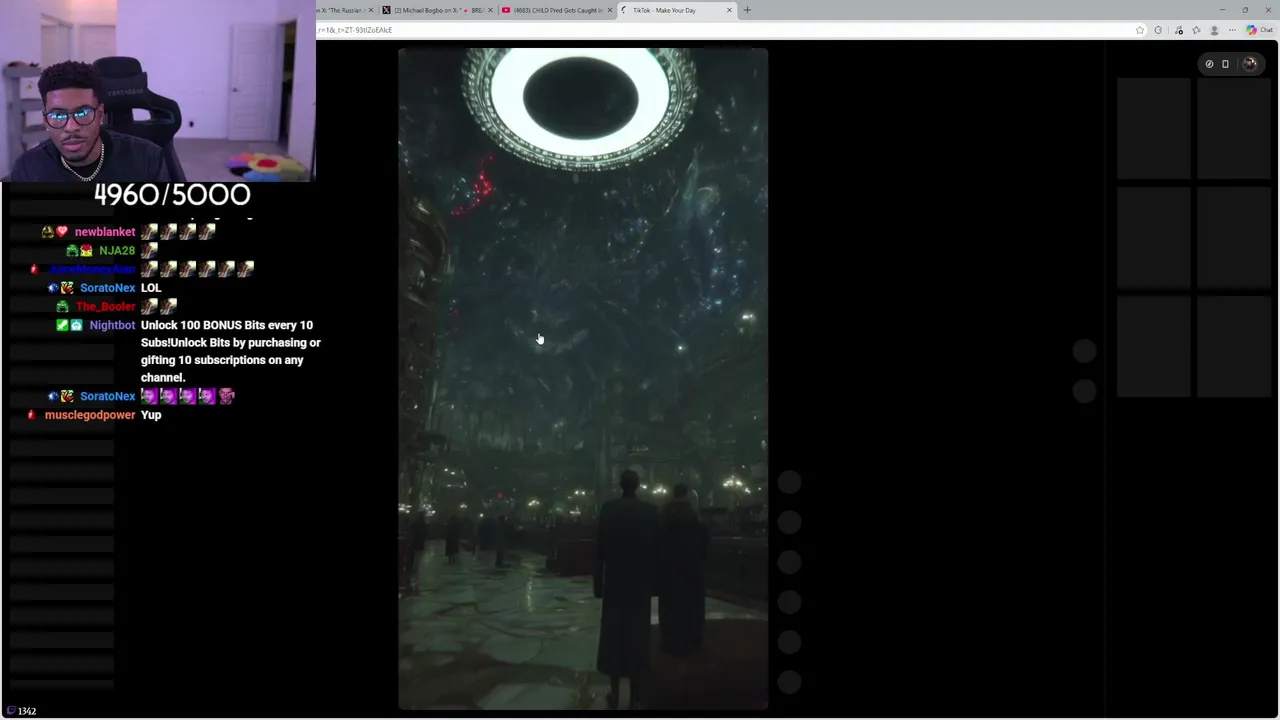Select chat username newblanket
The image size is (1280, 720).
pos(105,232)
